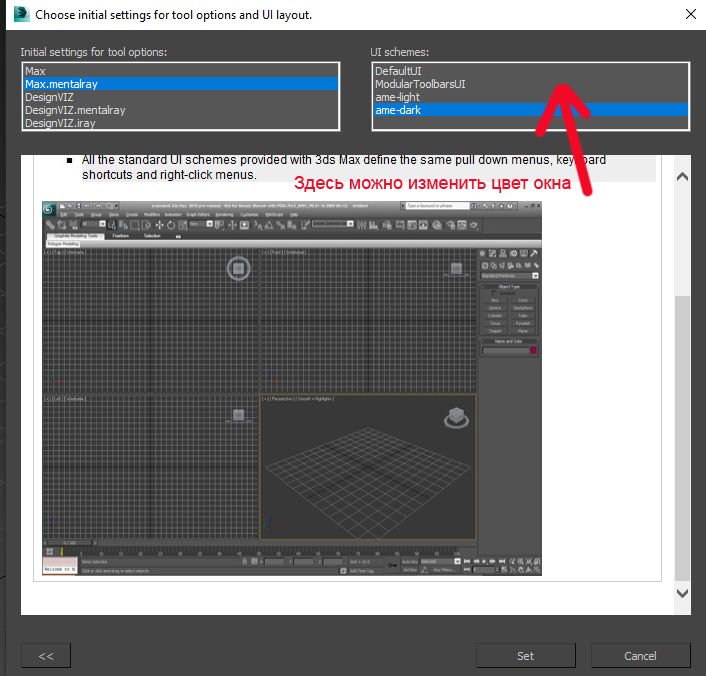The width and height of the screenshot is (706, 676).
Task: Choose the DefaultUI scheme
Action: tap(530, 71)
